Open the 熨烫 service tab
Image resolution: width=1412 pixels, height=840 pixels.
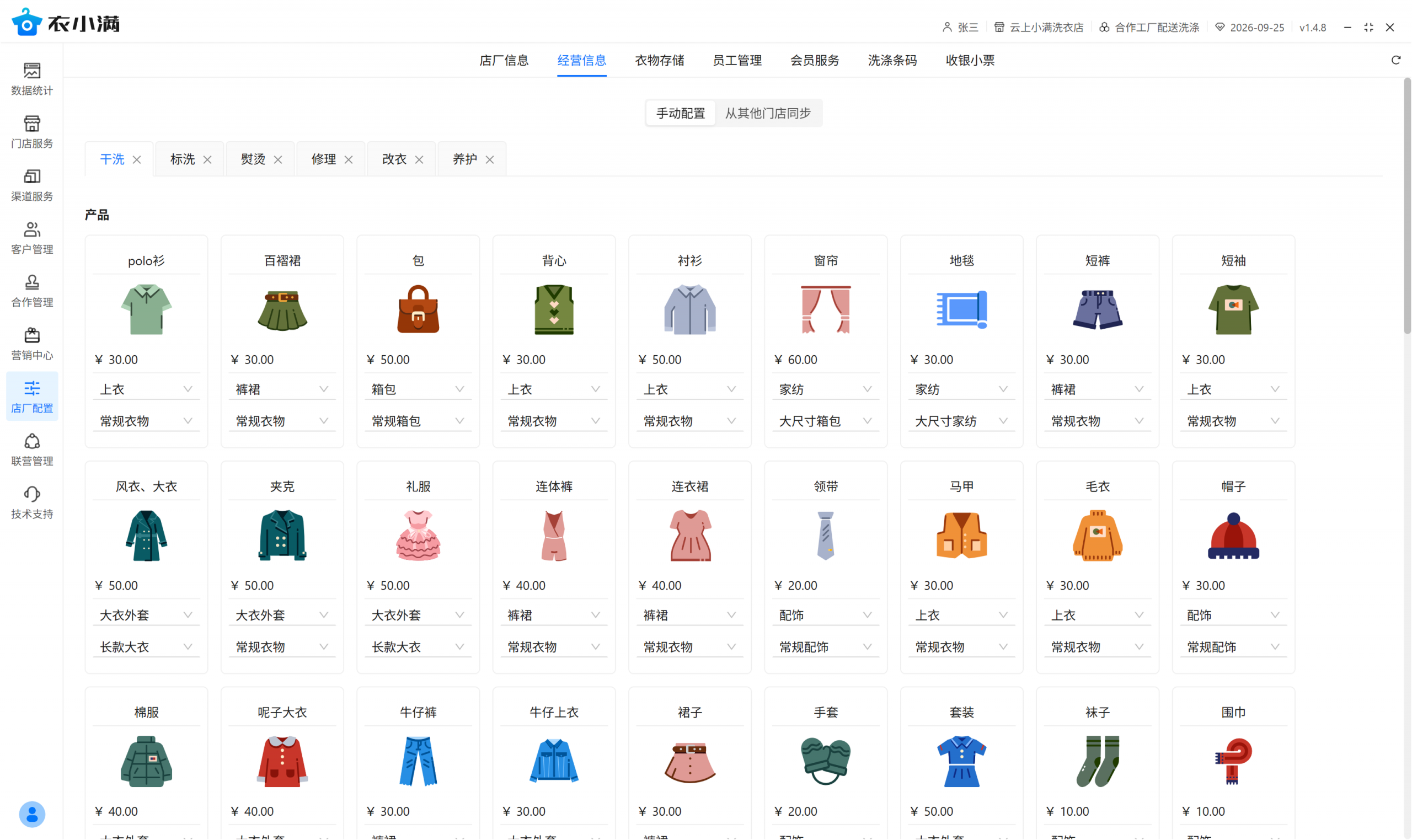pos(253,159)
